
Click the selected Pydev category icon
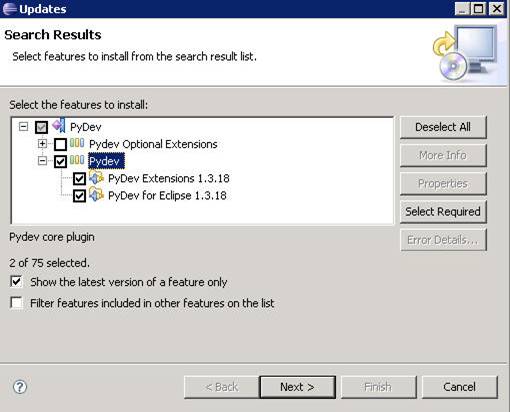click(77, 160)
